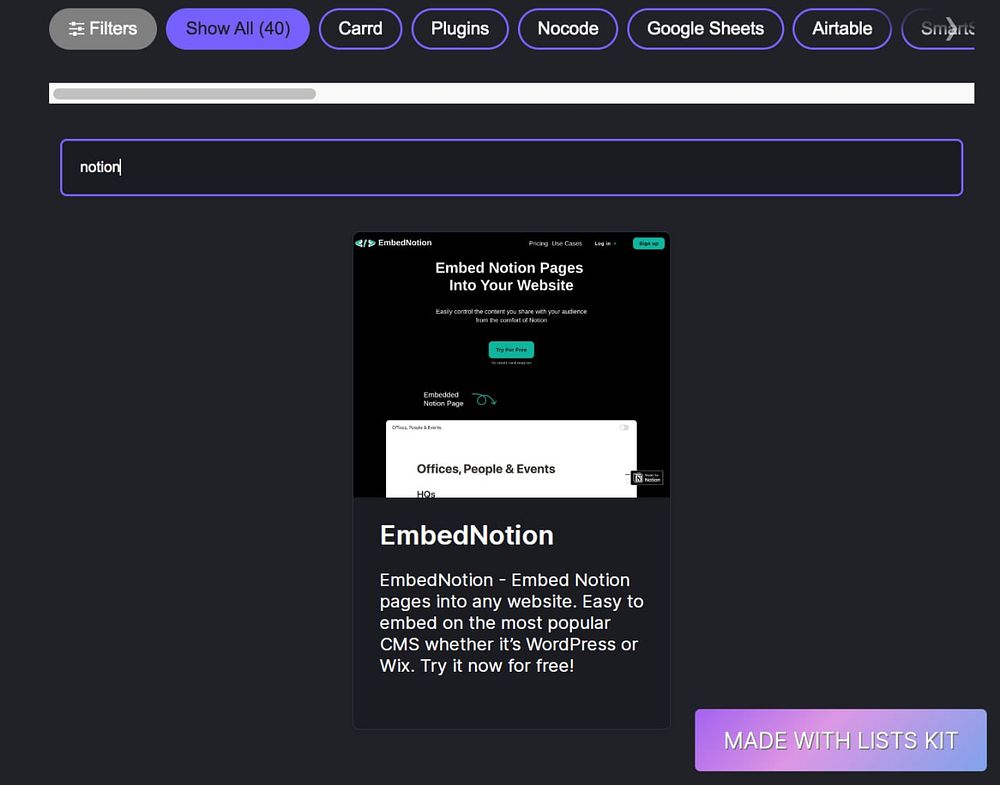This screenshot has height=785, width=1000.
Task: Open the Filters button
Action: (103, 29)
